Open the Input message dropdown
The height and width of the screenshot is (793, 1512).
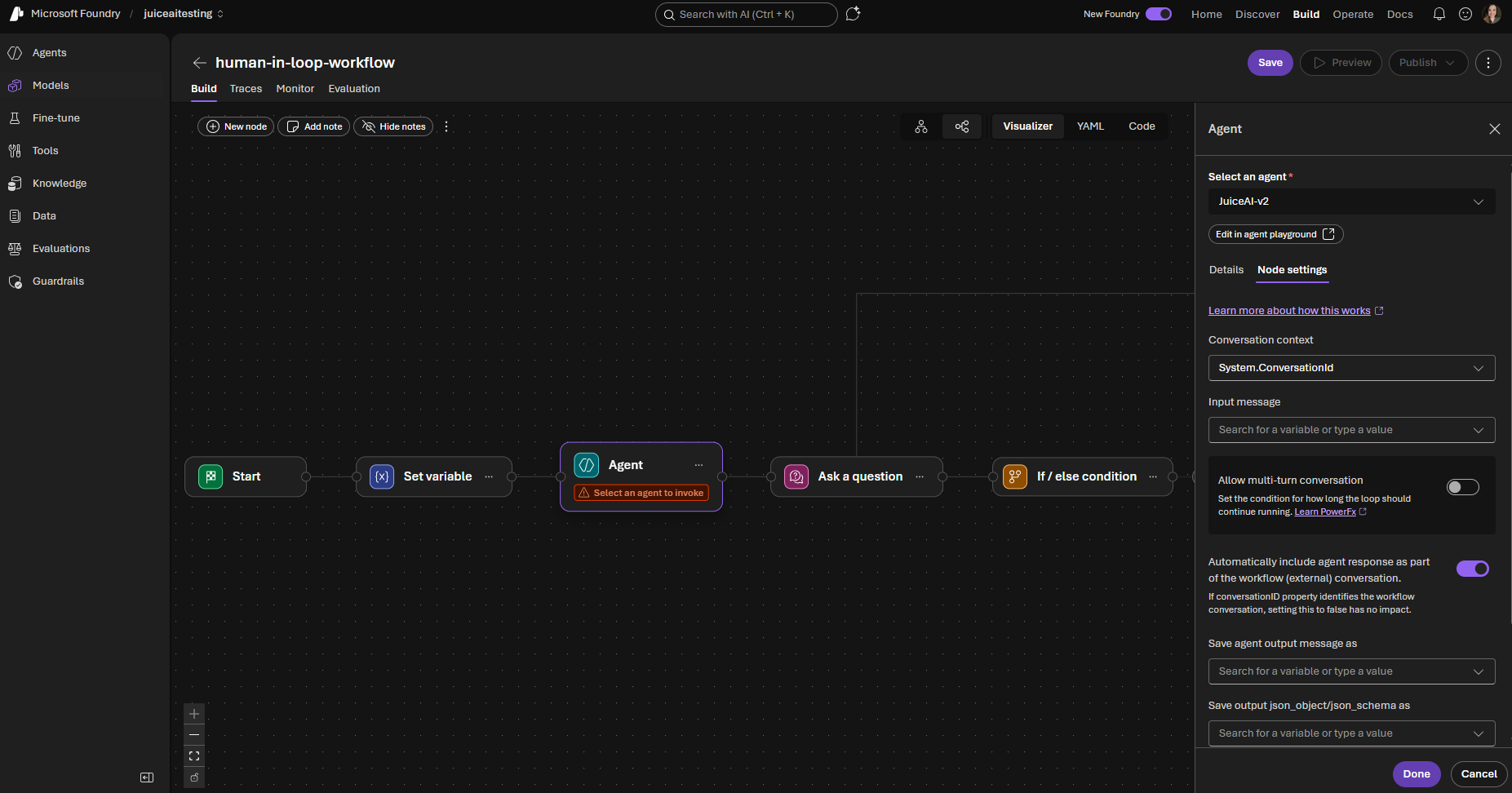tap(1351, 430)
